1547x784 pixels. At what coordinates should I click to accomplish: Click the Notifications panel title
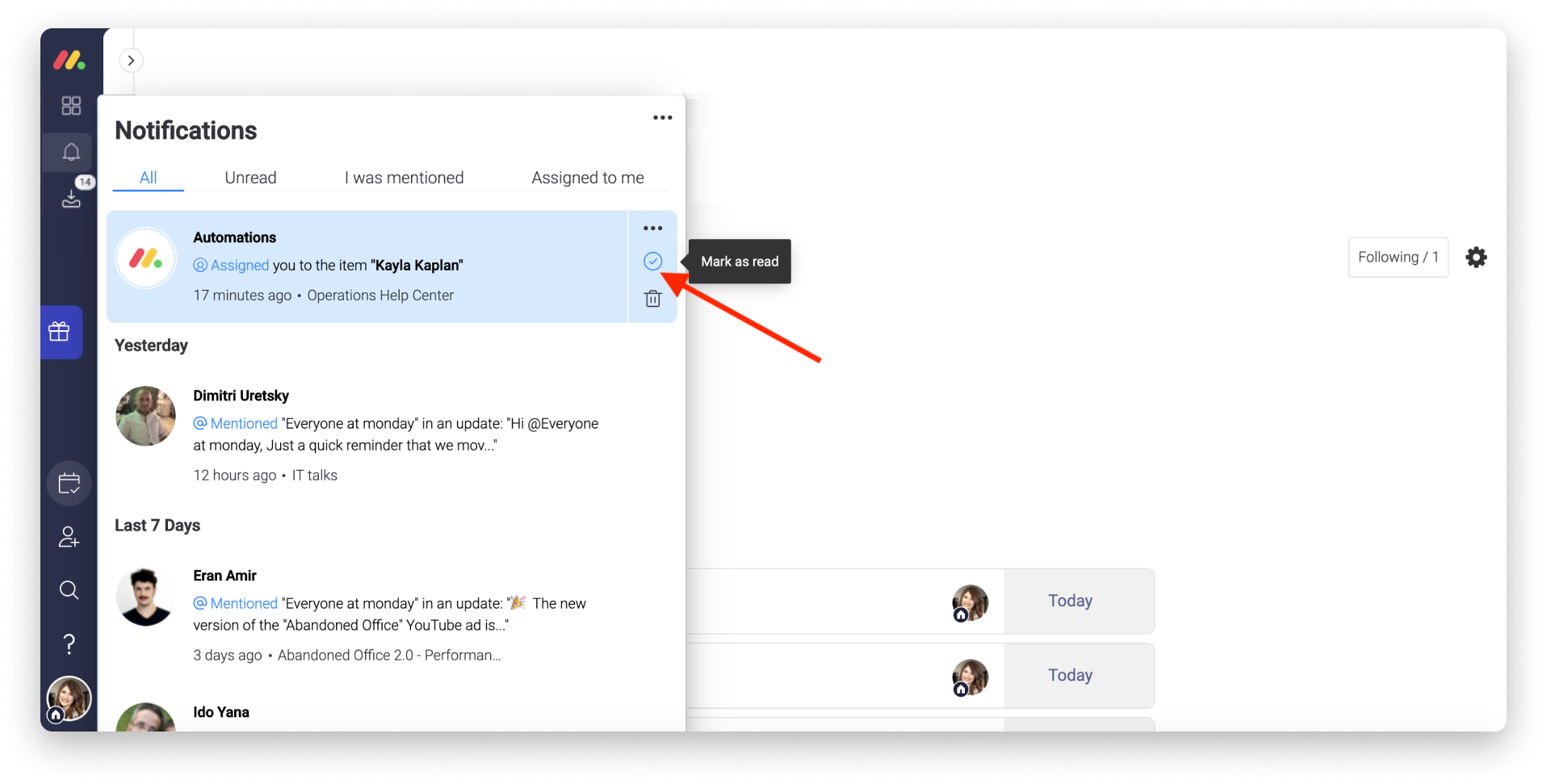pos(186,131)
